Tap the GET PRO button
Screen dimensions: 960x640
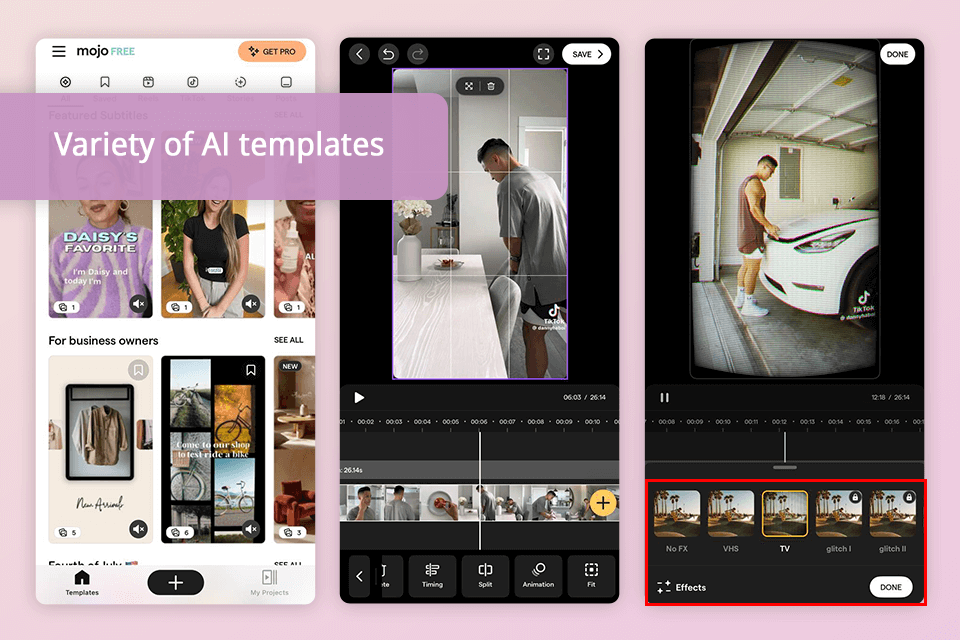click(x=272, y=51)
